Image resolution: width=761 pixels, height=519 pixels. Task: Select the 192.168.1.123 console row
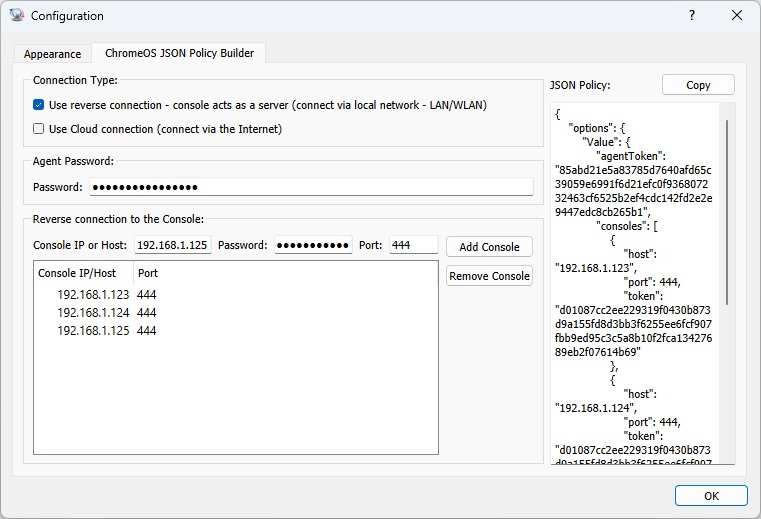(x=93, y=295)
